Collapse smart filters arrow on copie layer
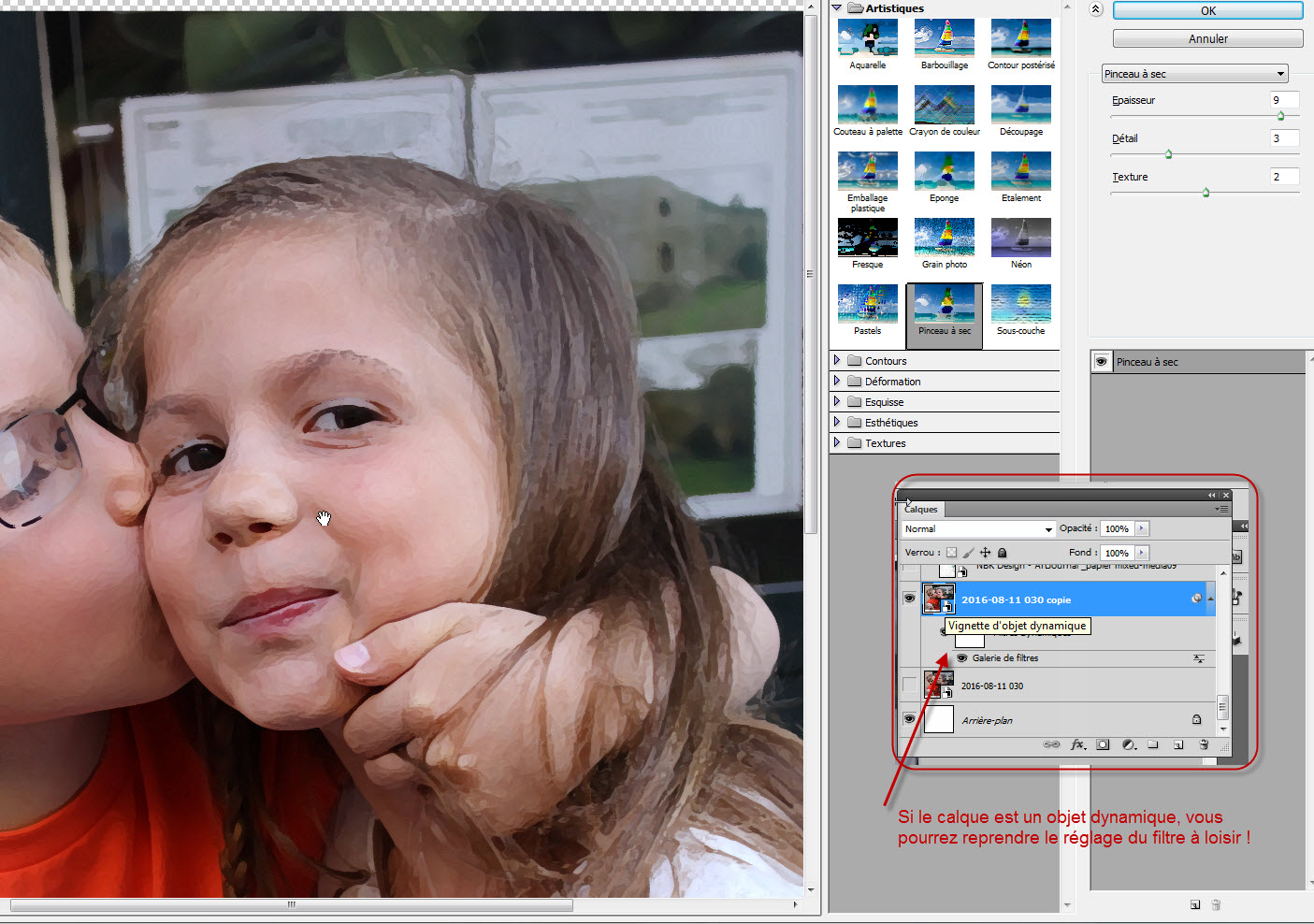This screenshot has height=924, width=1314. 1210,599
